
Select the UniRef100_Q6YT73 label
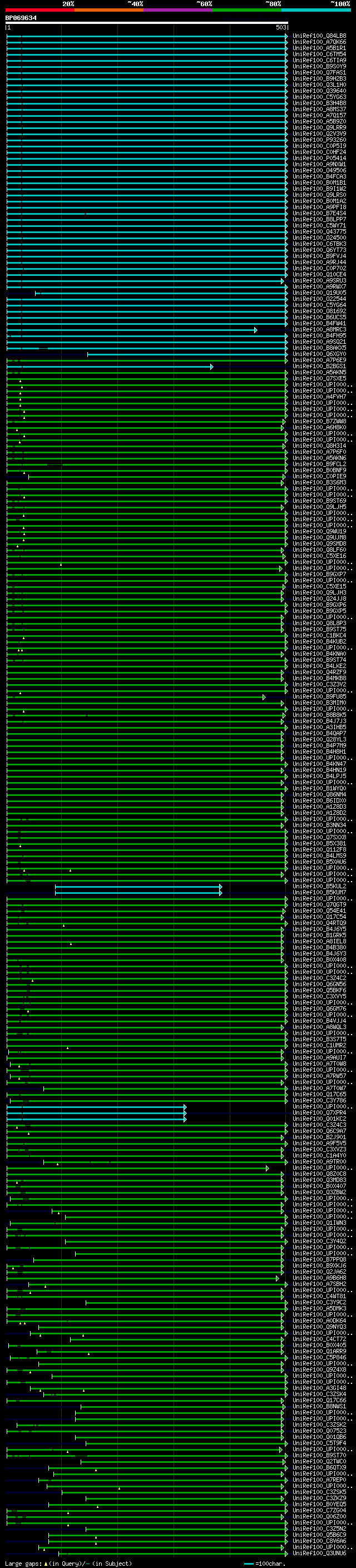[x=319, y=250]
